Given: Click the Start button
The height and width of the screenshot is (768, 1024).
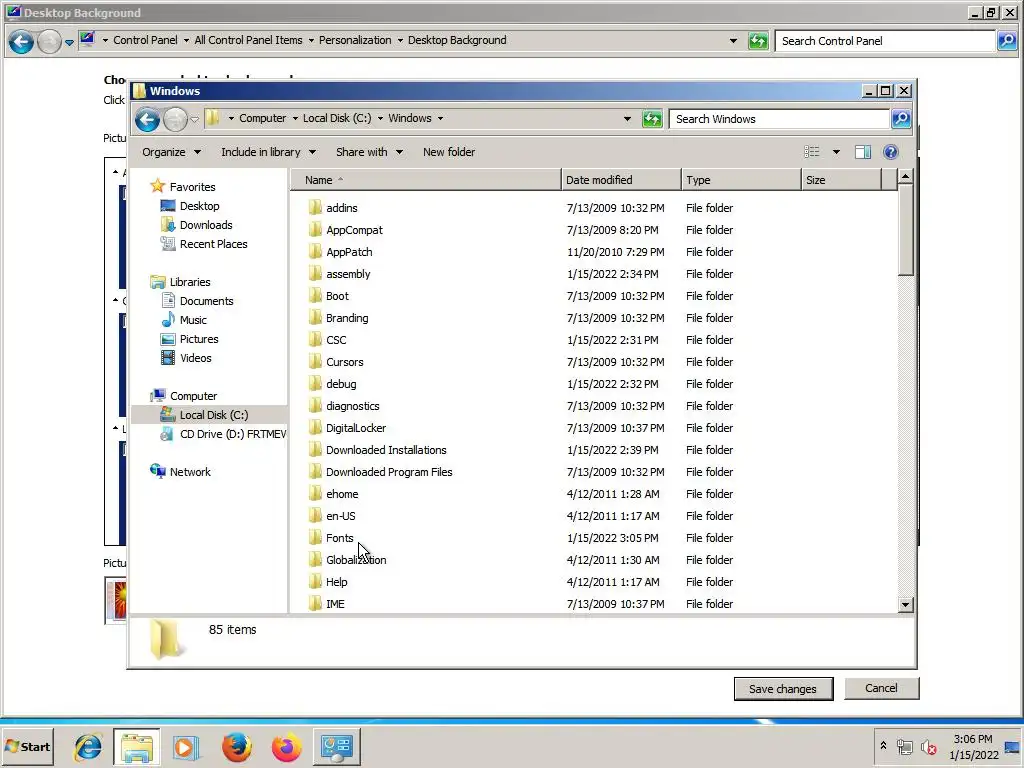Looking at the screenshot, I should pyautogui.click(x=27, y=747).
